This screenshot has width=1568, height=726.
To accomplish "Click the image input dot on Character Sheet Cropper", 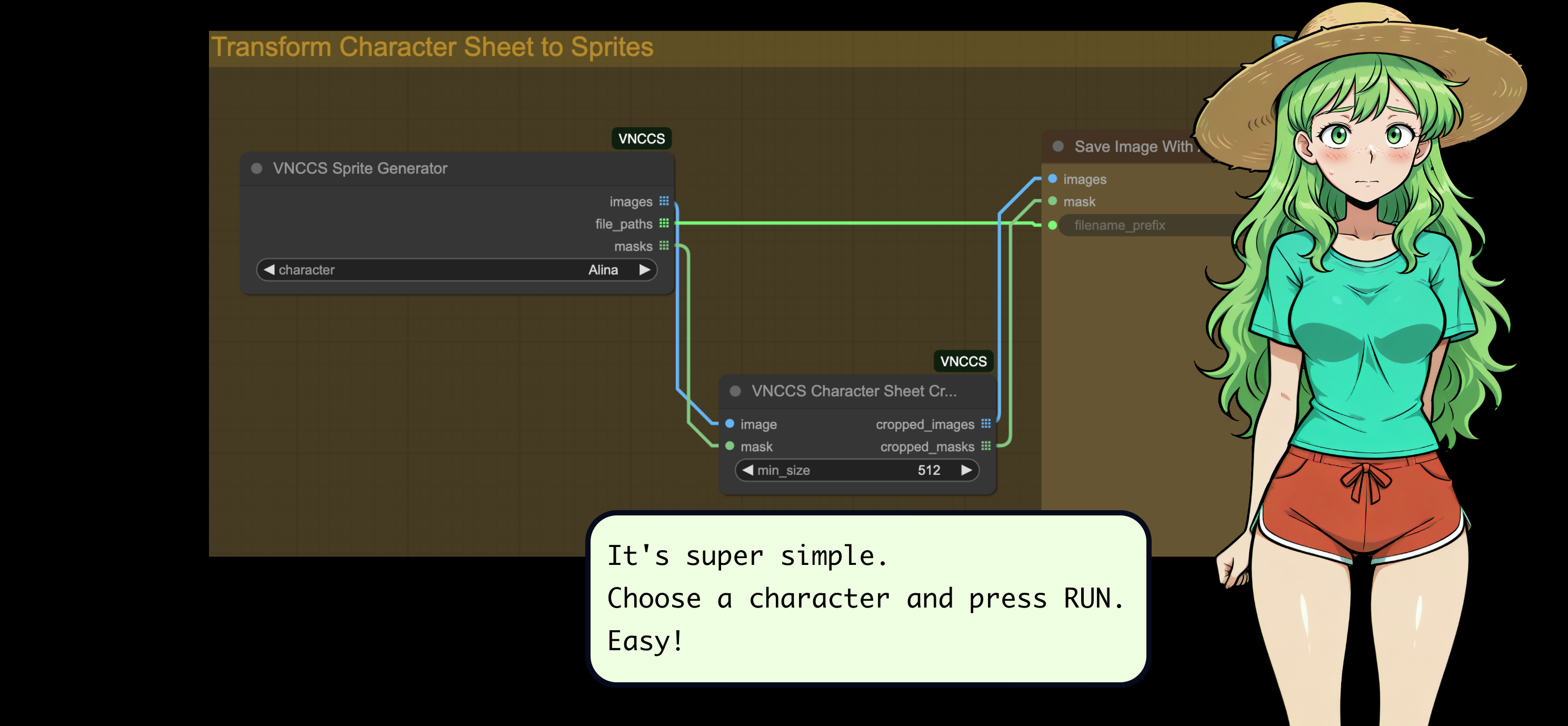I will coord(730,424).
